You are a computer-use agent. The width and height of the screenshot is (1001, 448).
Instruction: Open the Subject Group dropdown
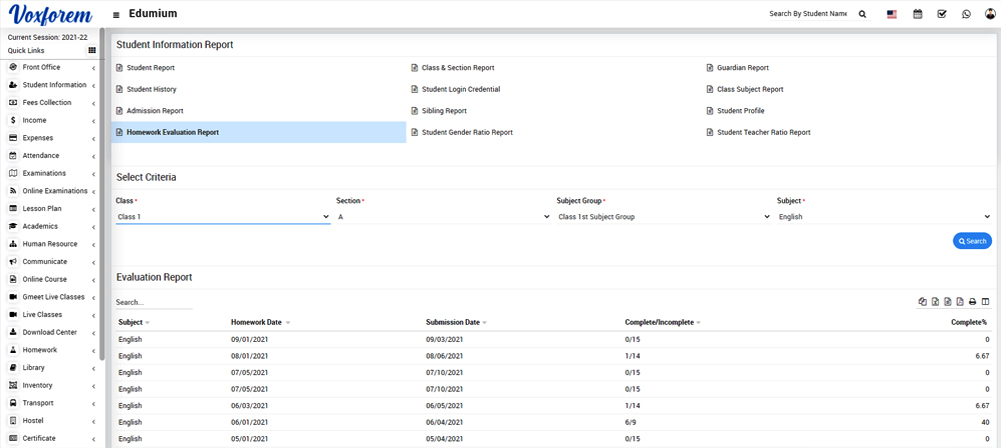coord(663,217)
